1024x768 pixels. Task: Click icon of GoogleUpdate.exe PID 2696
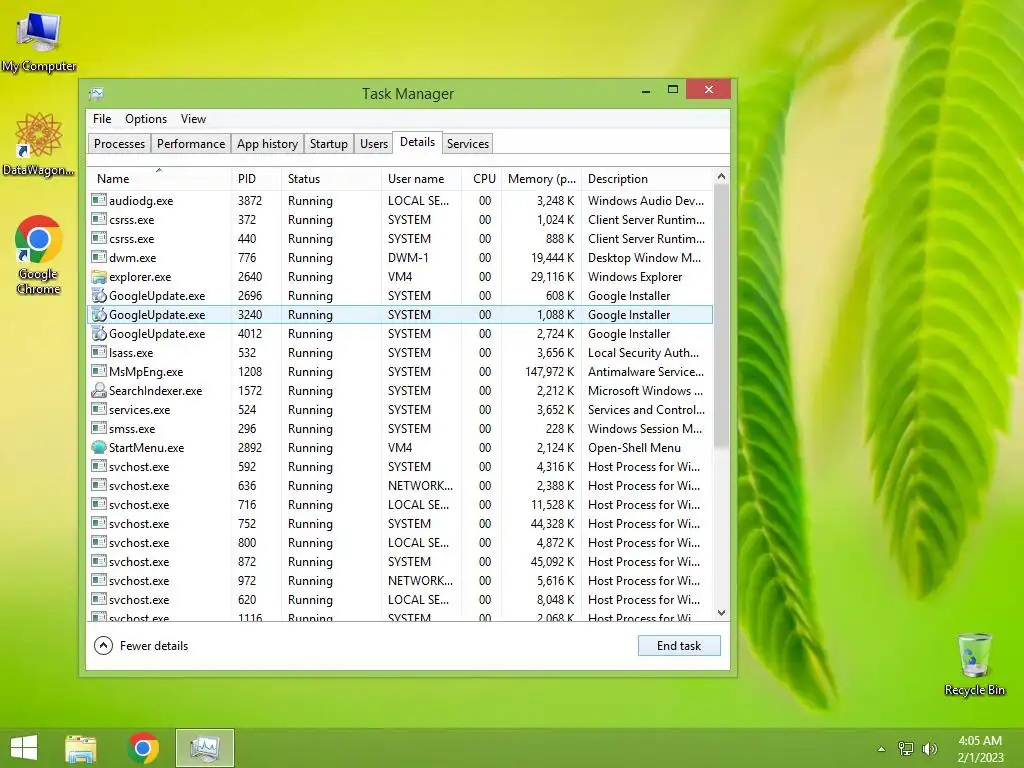pos(99,295)
